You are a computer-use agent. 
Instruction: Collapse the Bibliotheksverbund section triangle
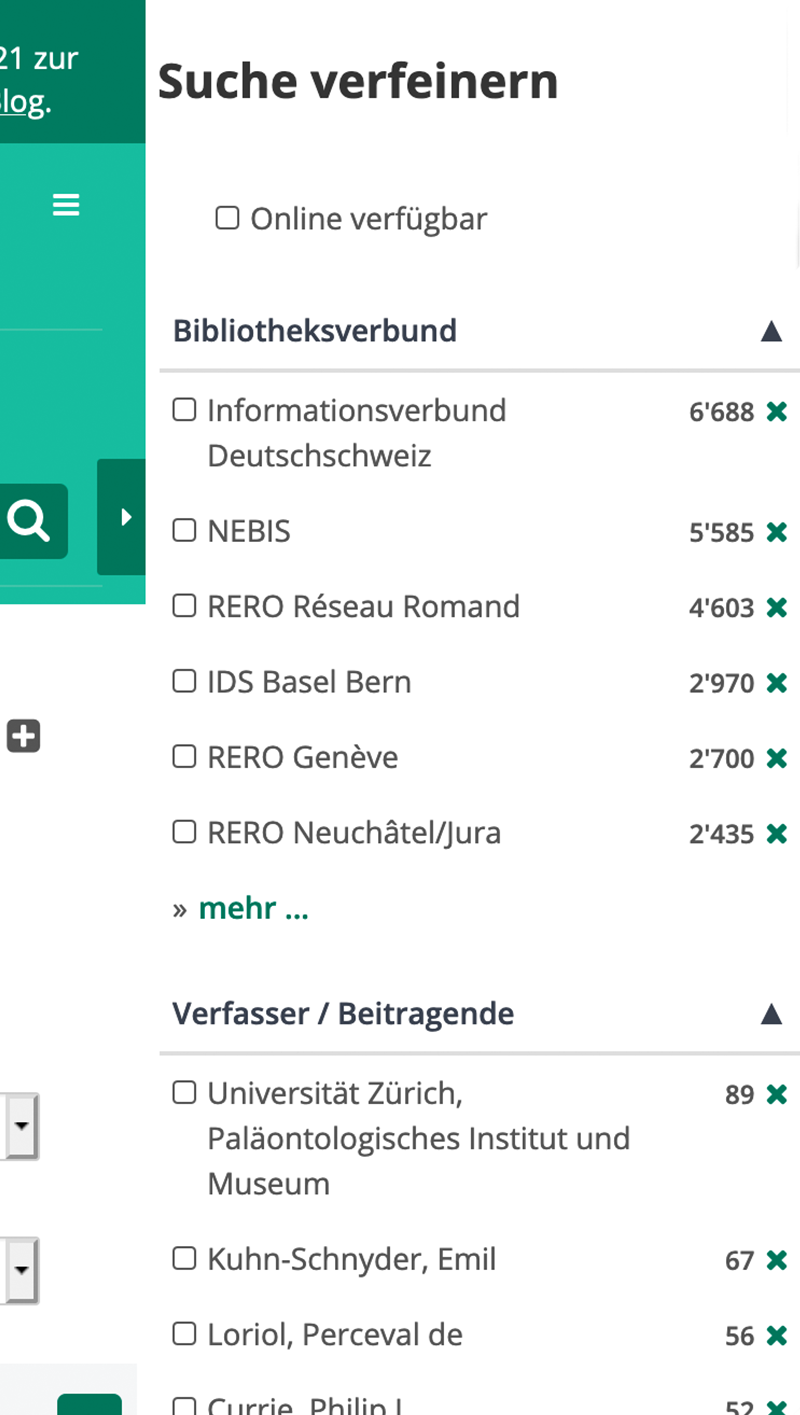771,331
